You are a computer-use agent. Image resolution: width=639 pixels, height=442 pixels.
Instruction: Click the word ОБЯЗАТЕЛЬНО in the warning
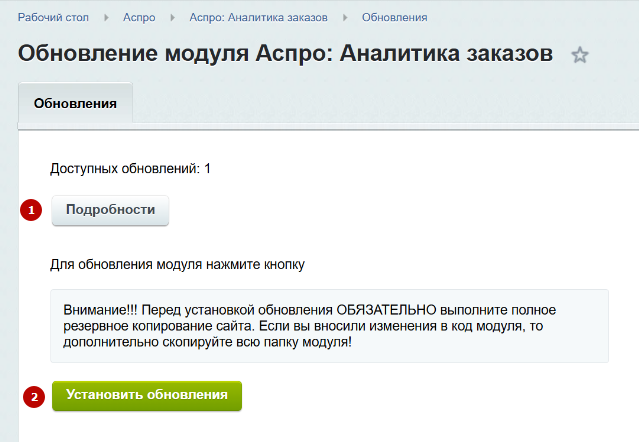(386, 310)
